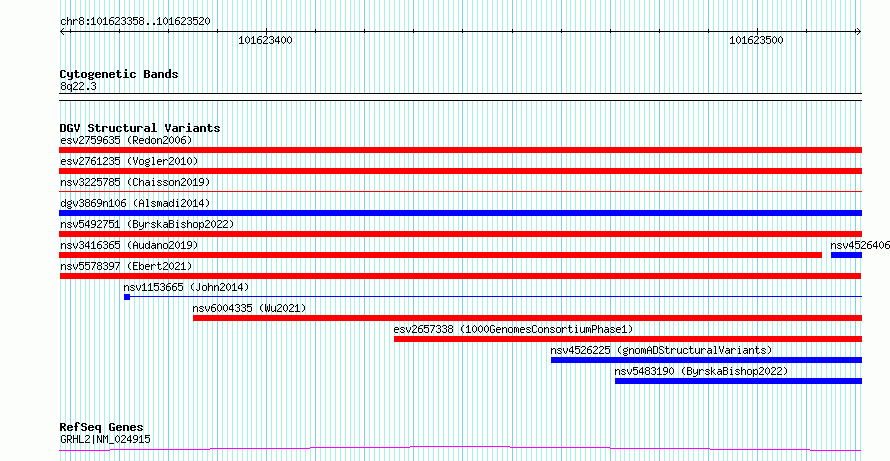Click the nsv4526225 (gnomADStructuralVariants) label
Screen dimensions: 890x461
pyautogui.click(x=661, y=350)
